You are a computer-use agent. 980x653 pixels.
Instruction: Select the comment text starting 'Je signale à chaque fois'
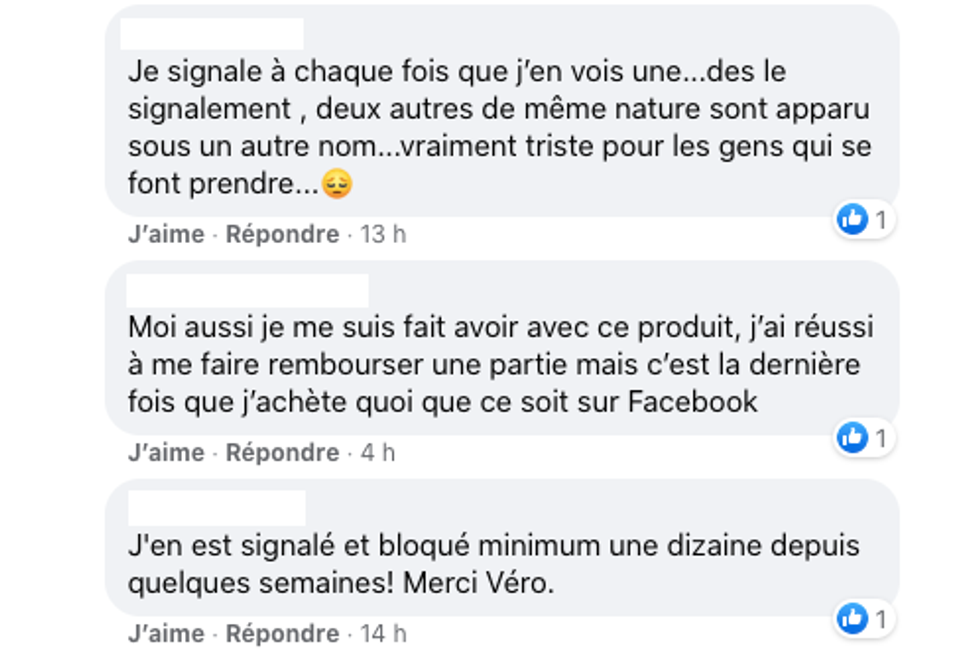pos(499,129)
